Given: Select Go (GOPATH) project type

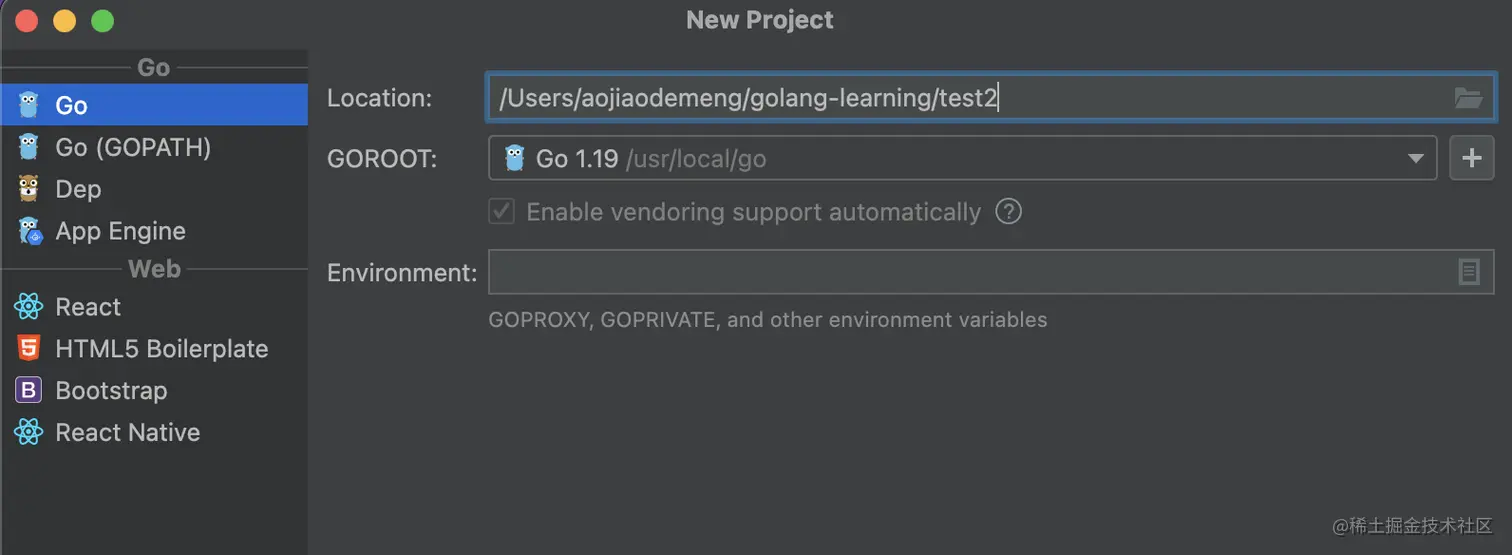Looking at the screenshot, I should pos(133,147).
